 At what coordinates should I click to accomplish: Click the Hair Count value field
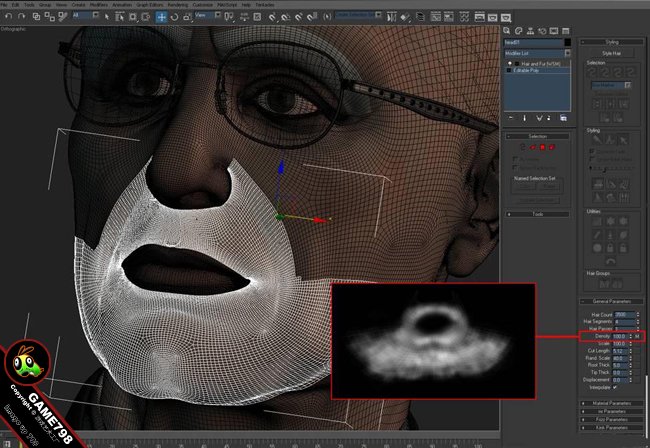pos(624,315)
